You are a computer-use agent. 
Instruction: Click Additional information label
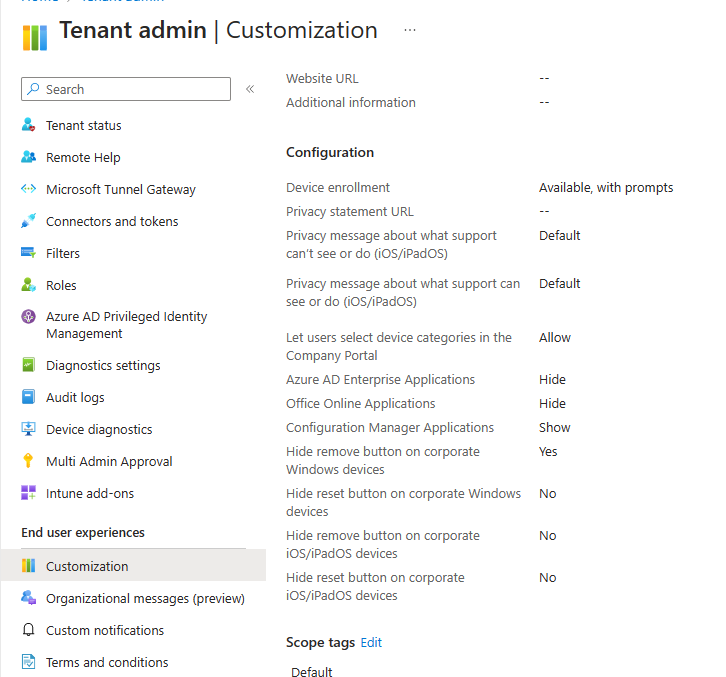pyautogui.click(x=350, y=102)
